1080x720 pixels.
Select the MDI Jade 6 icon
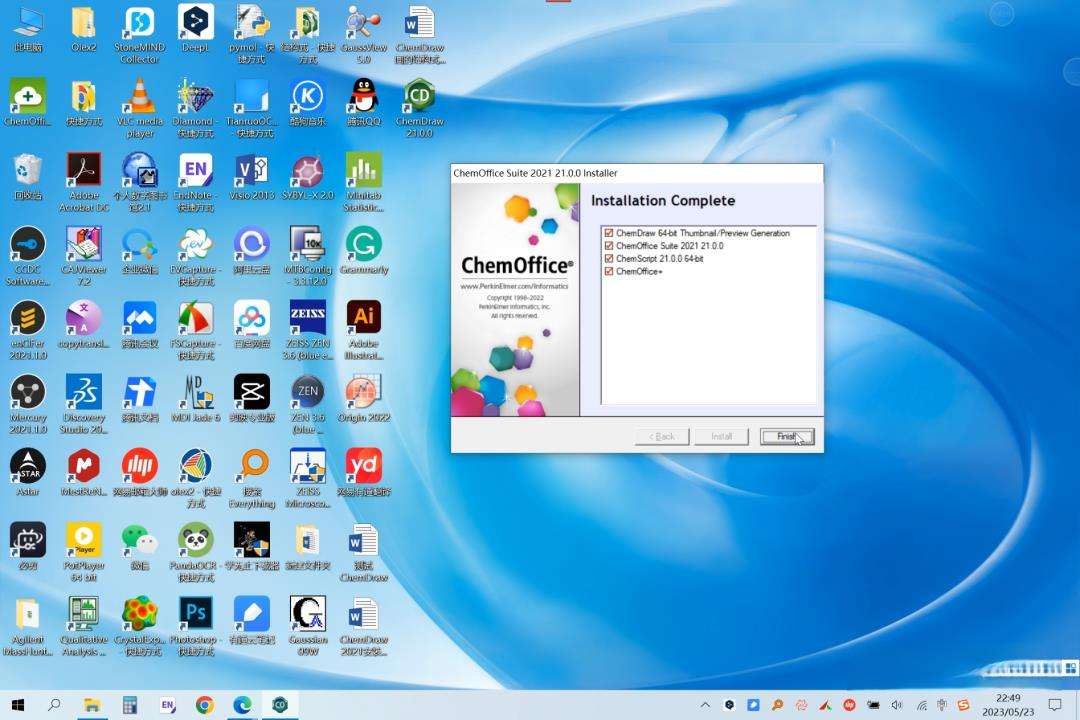pyautogui.click(x=196, y=398)
